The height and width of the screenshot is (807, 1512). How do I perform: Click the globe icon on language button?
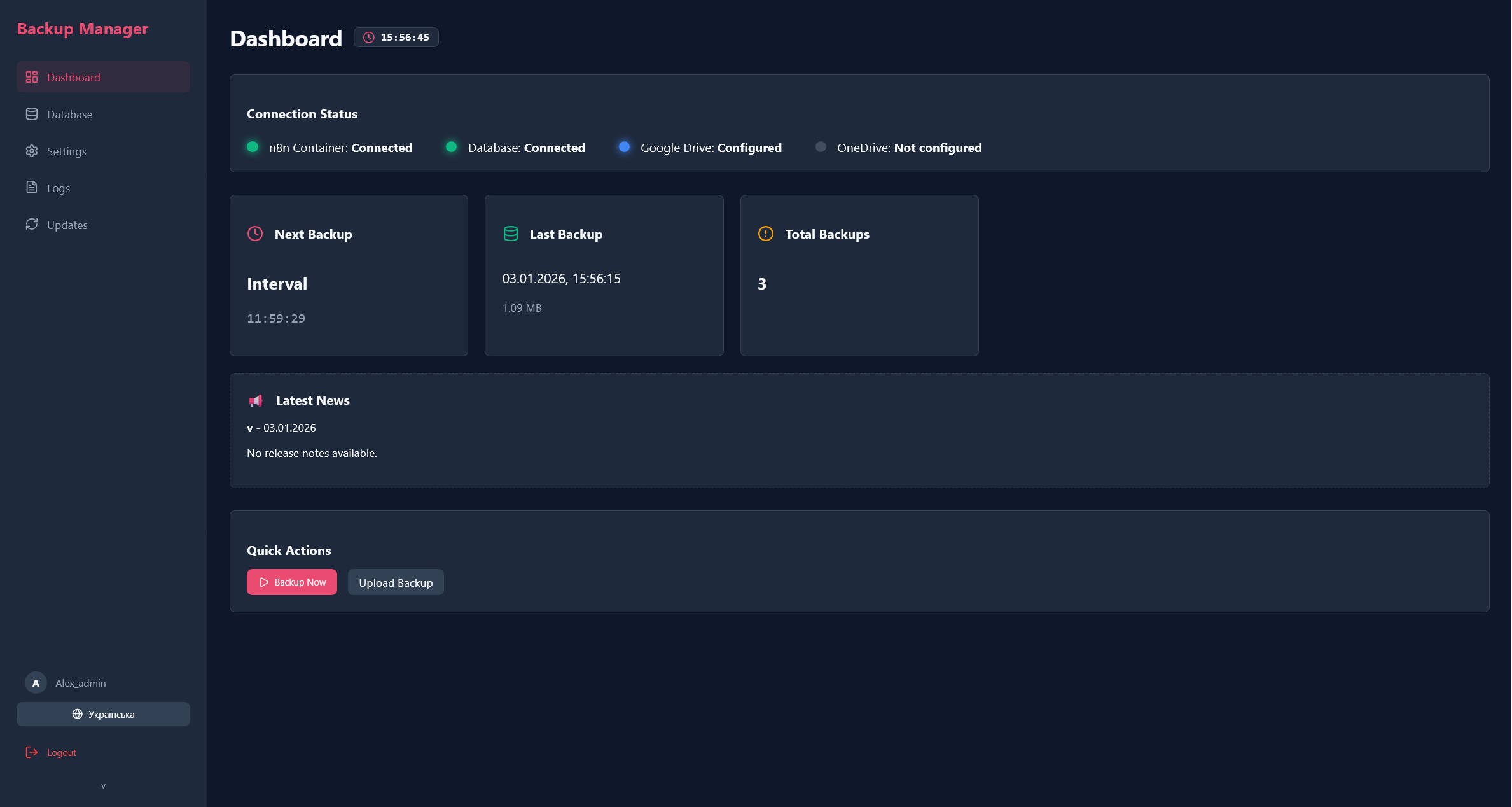78,714
